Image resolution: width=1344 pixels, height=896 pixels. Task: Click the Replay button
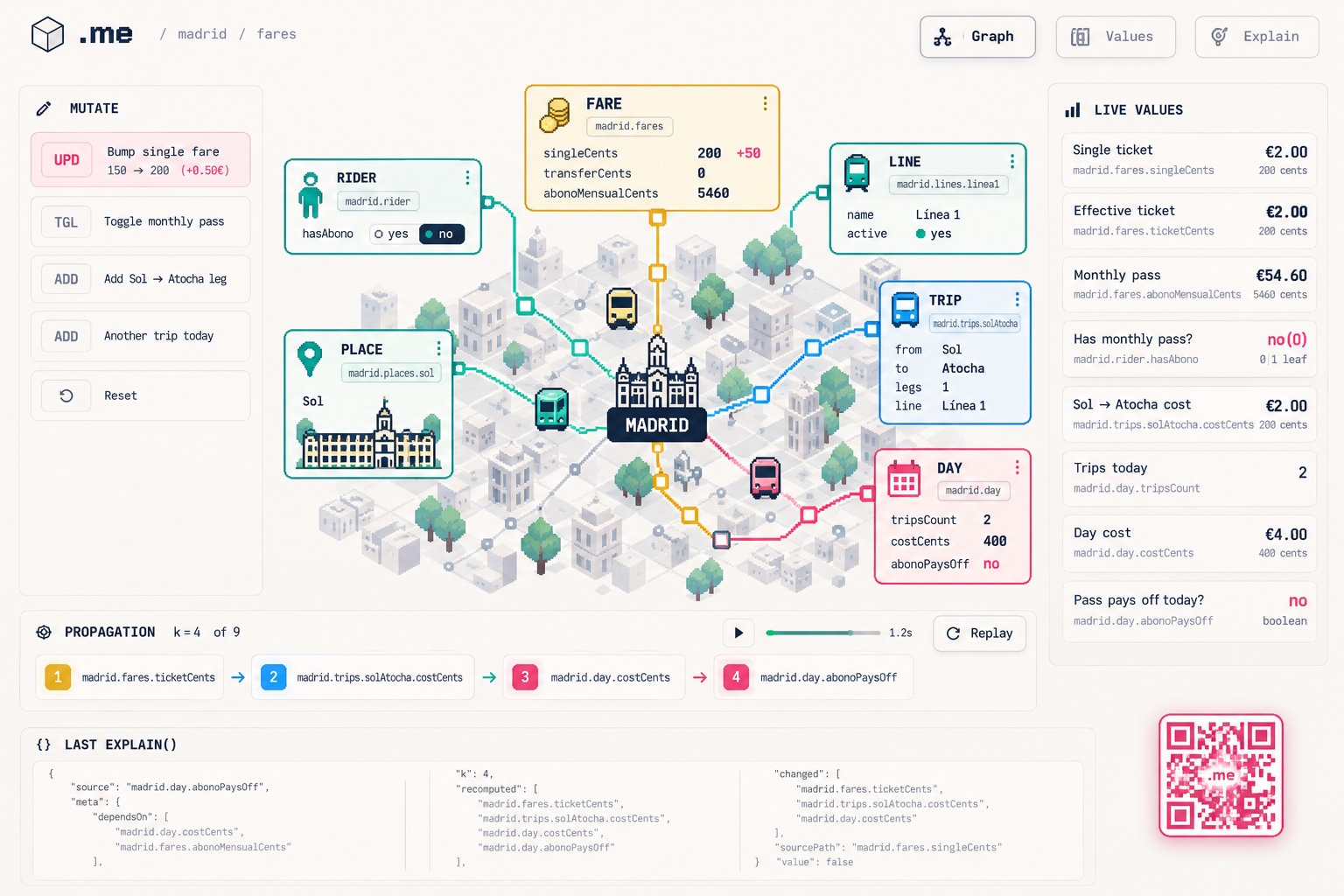(x=979, y=633)
